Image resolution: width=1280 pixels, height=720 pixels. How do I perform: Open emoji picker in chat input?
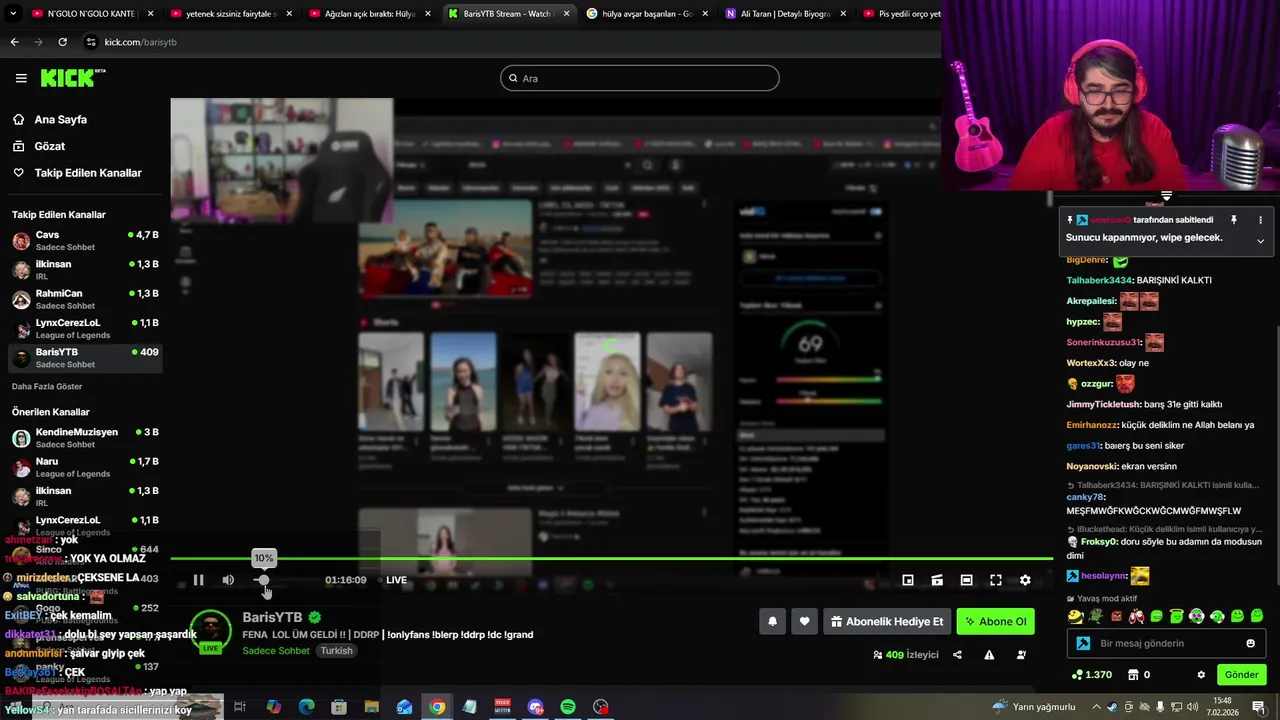point(1250,643)
